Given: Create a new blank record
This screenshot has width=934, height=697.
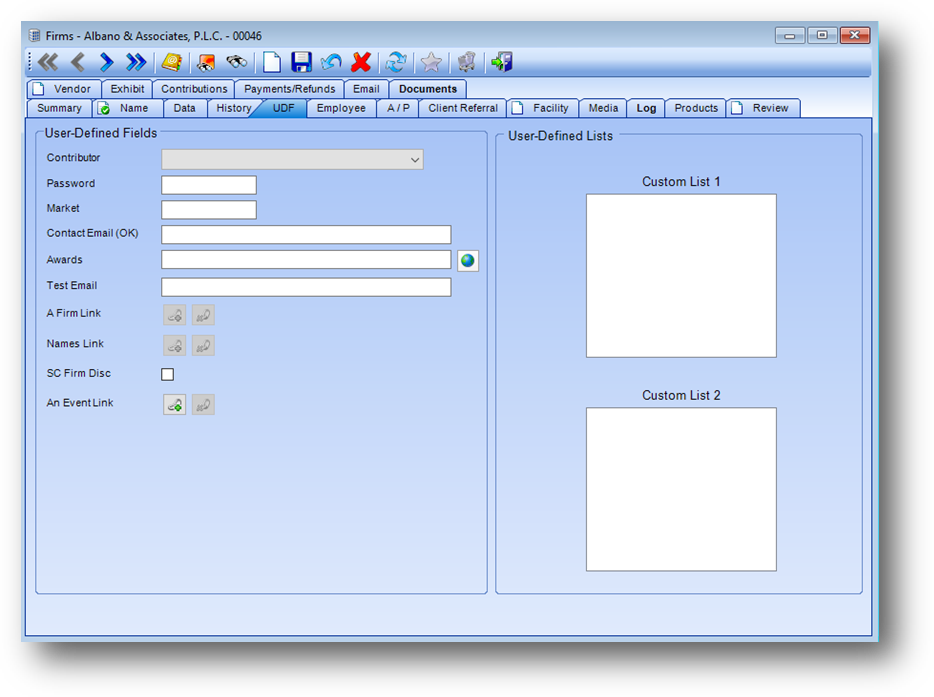Looking at the screenshot, I should click(272, 62).
